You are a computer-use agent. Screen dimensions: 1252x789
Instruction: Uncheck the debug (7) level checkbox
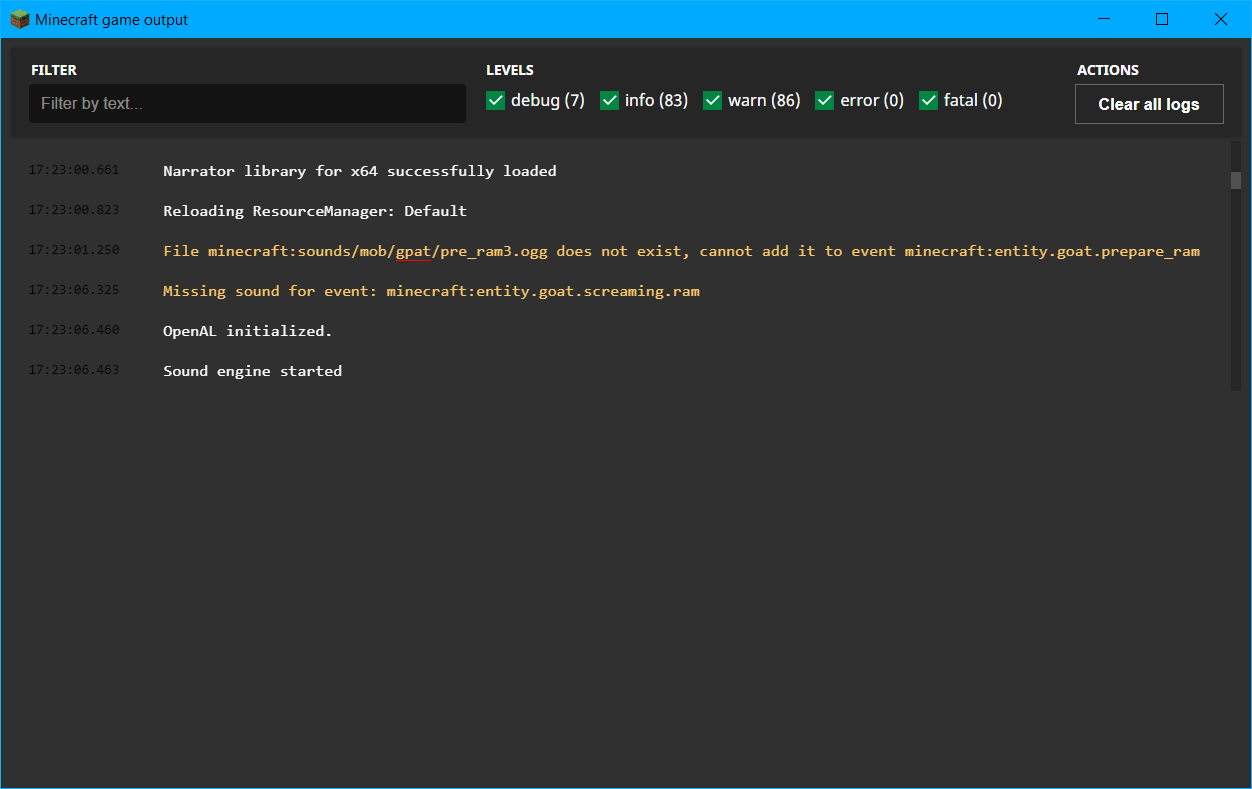495,100
